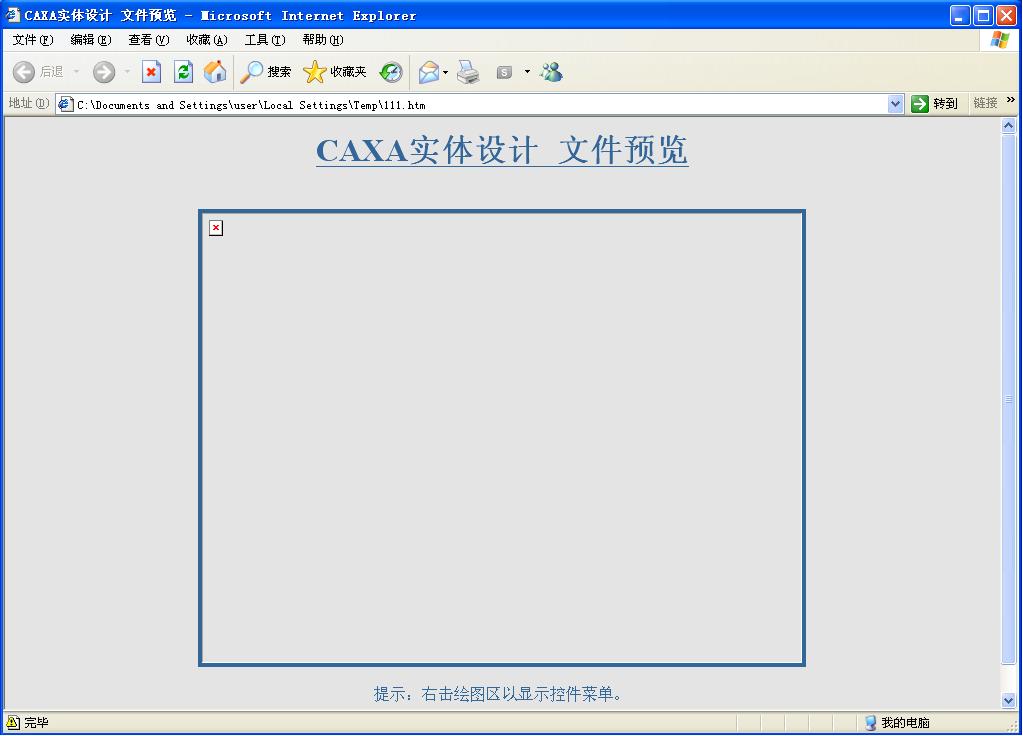Minimize the Internet Explorer window

pos(960,15)
